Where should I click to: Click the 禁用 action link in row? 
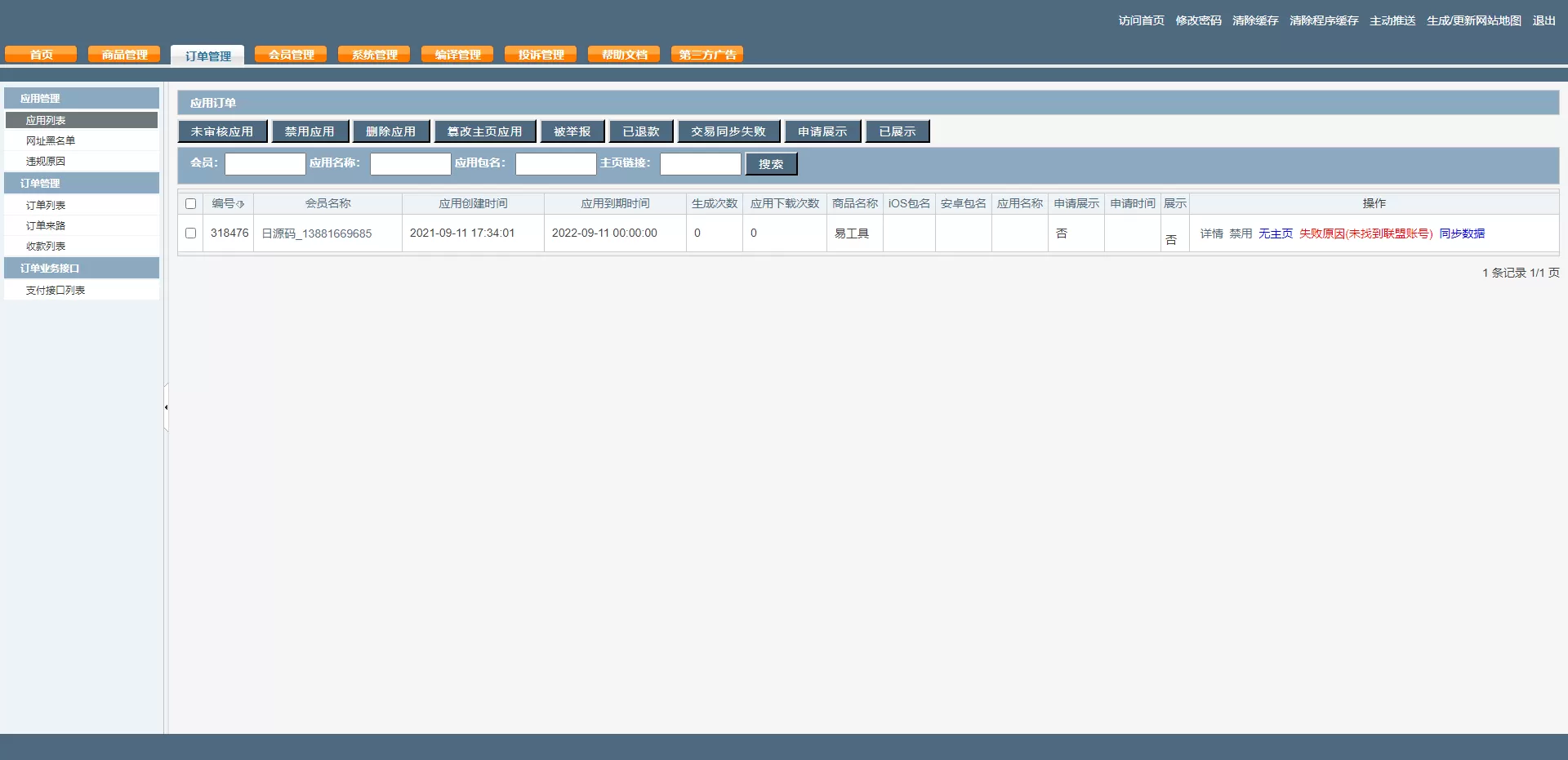[x=1241, y=233]
